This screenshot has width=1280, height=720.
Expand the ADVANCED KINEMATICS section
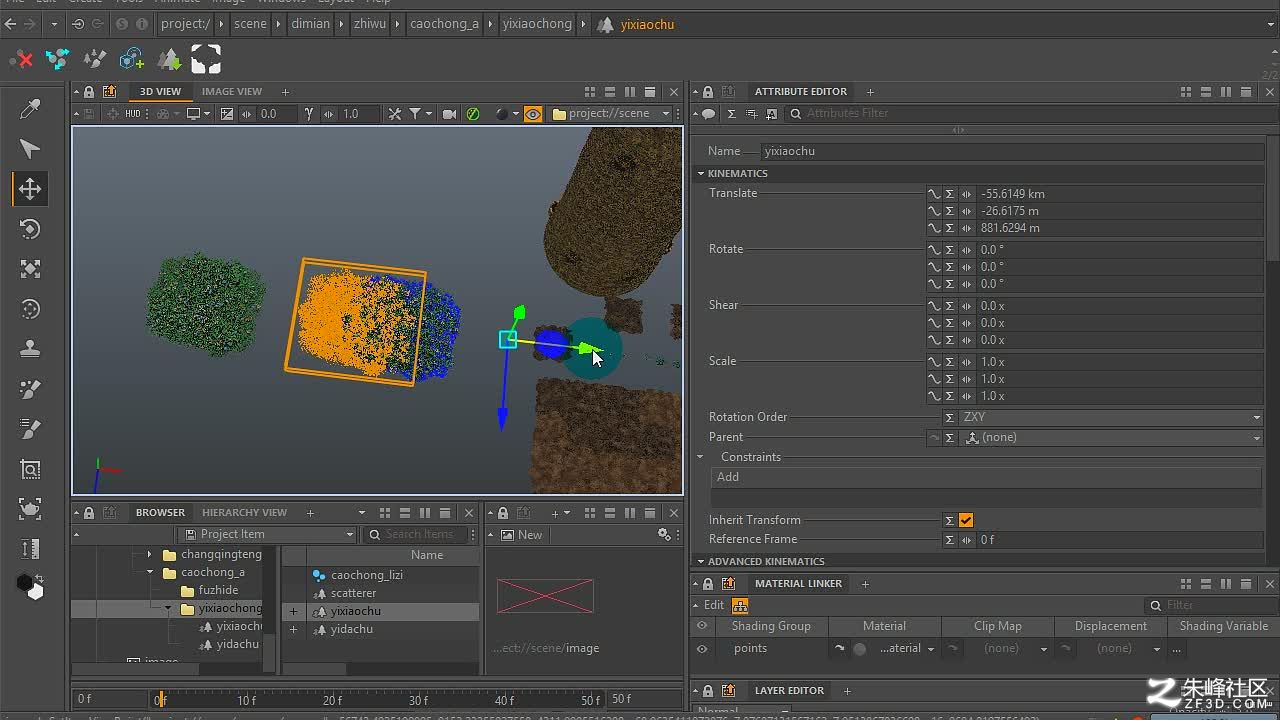(x=701, y=562)
